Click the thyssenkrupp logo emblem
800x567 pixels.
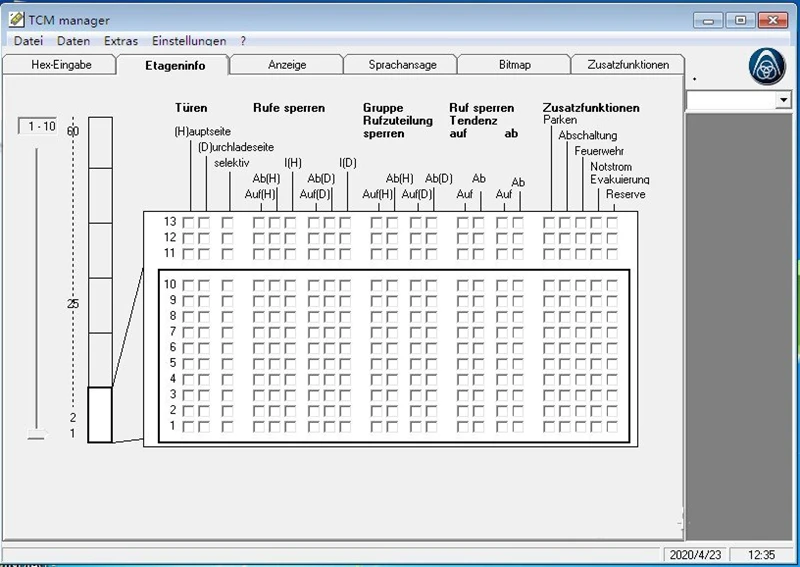(767, 67)
